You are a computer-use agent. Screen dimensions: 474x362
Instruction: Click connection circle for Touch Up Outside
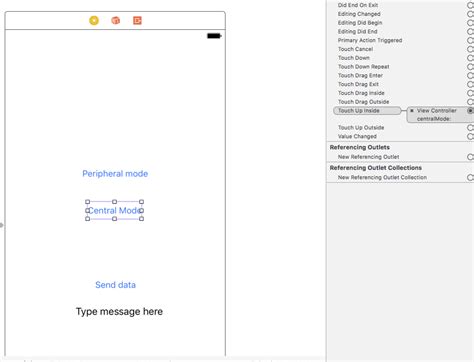click(470, 128)
